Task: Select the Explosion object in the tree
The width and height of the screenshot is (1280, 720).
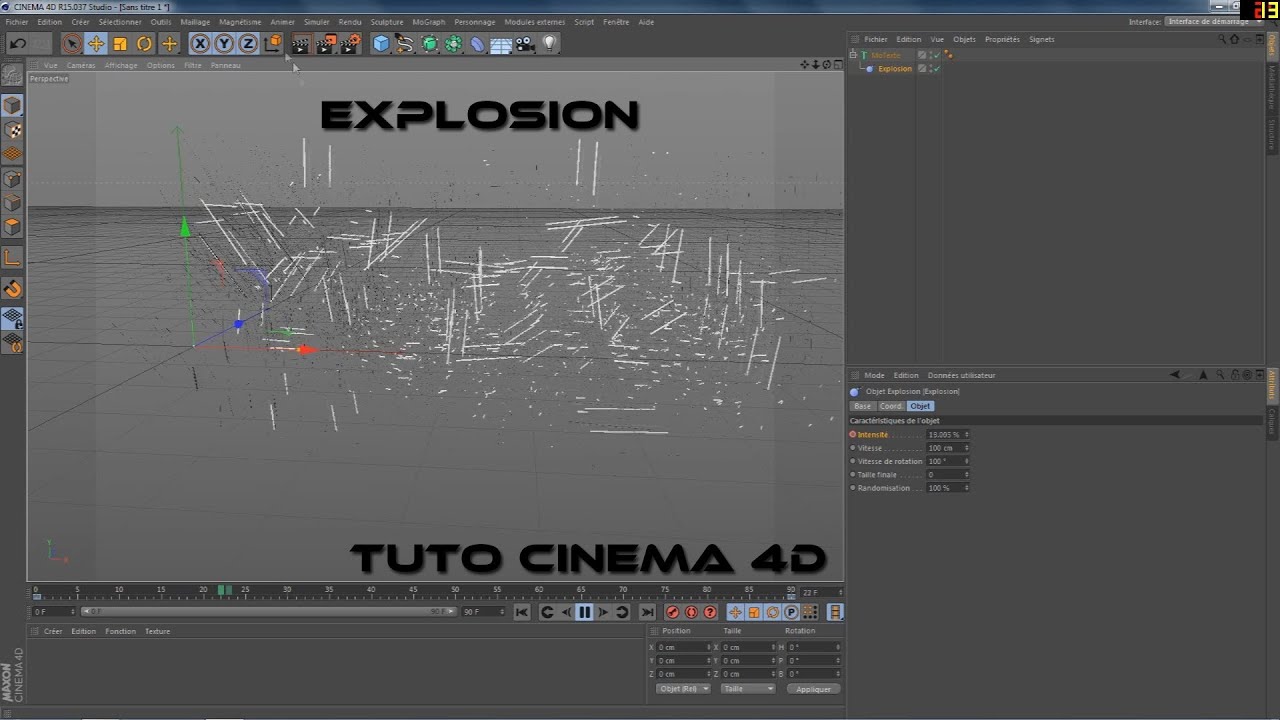Action: coord(895,69)
